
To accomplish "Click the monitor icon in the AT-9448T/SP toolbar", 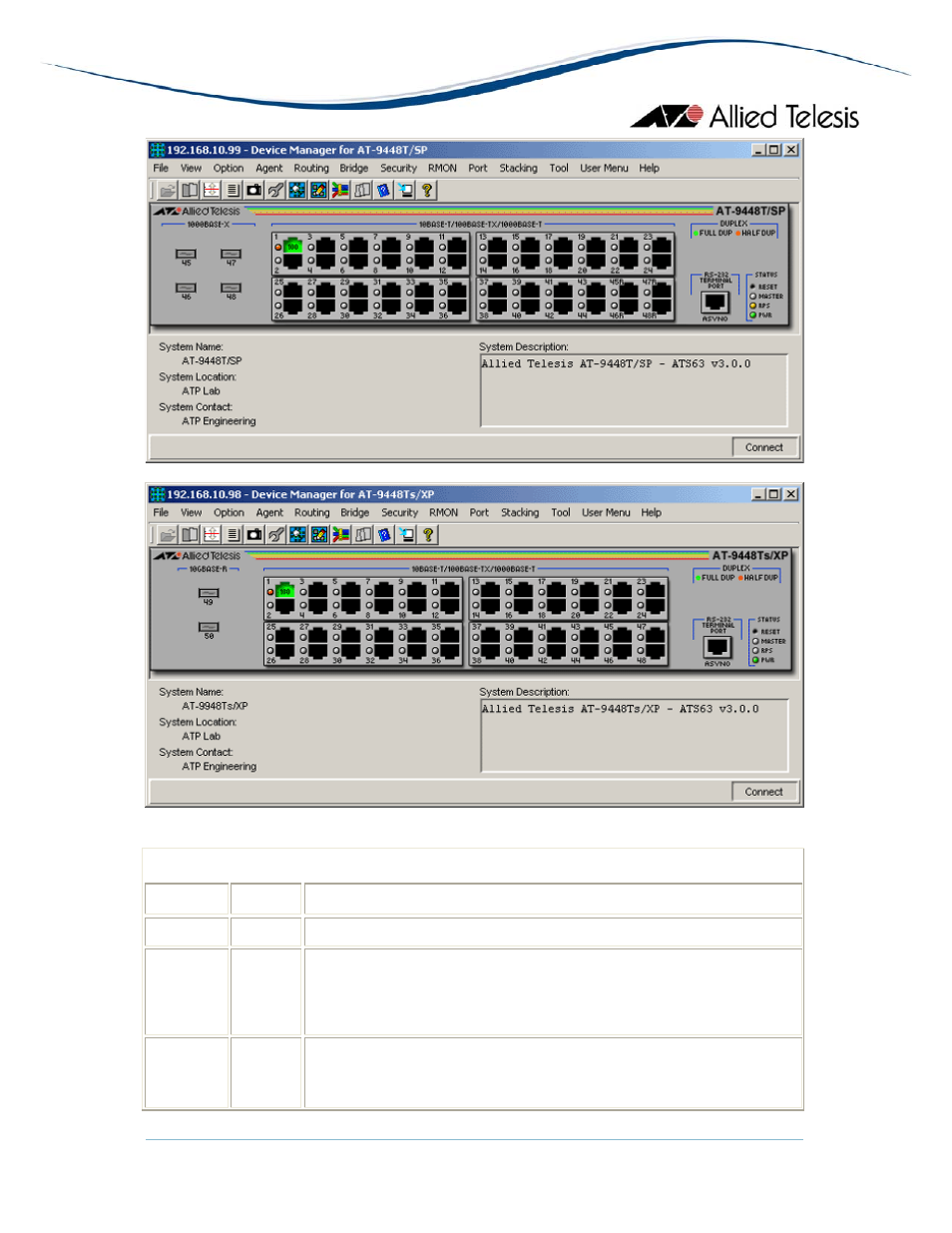I will click(406, 190).
